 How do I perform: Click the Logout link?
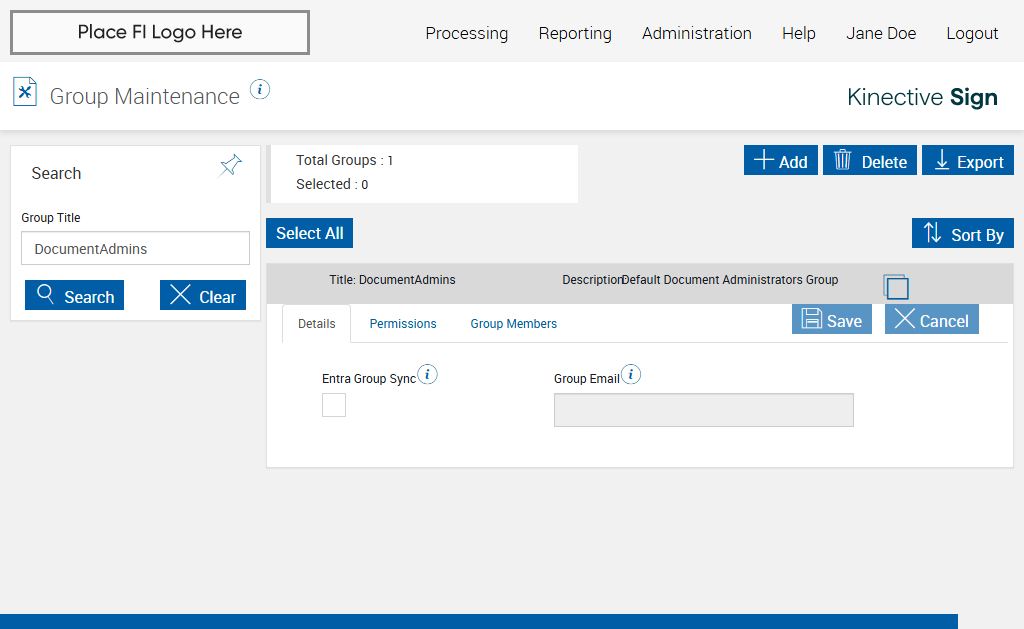972,33
